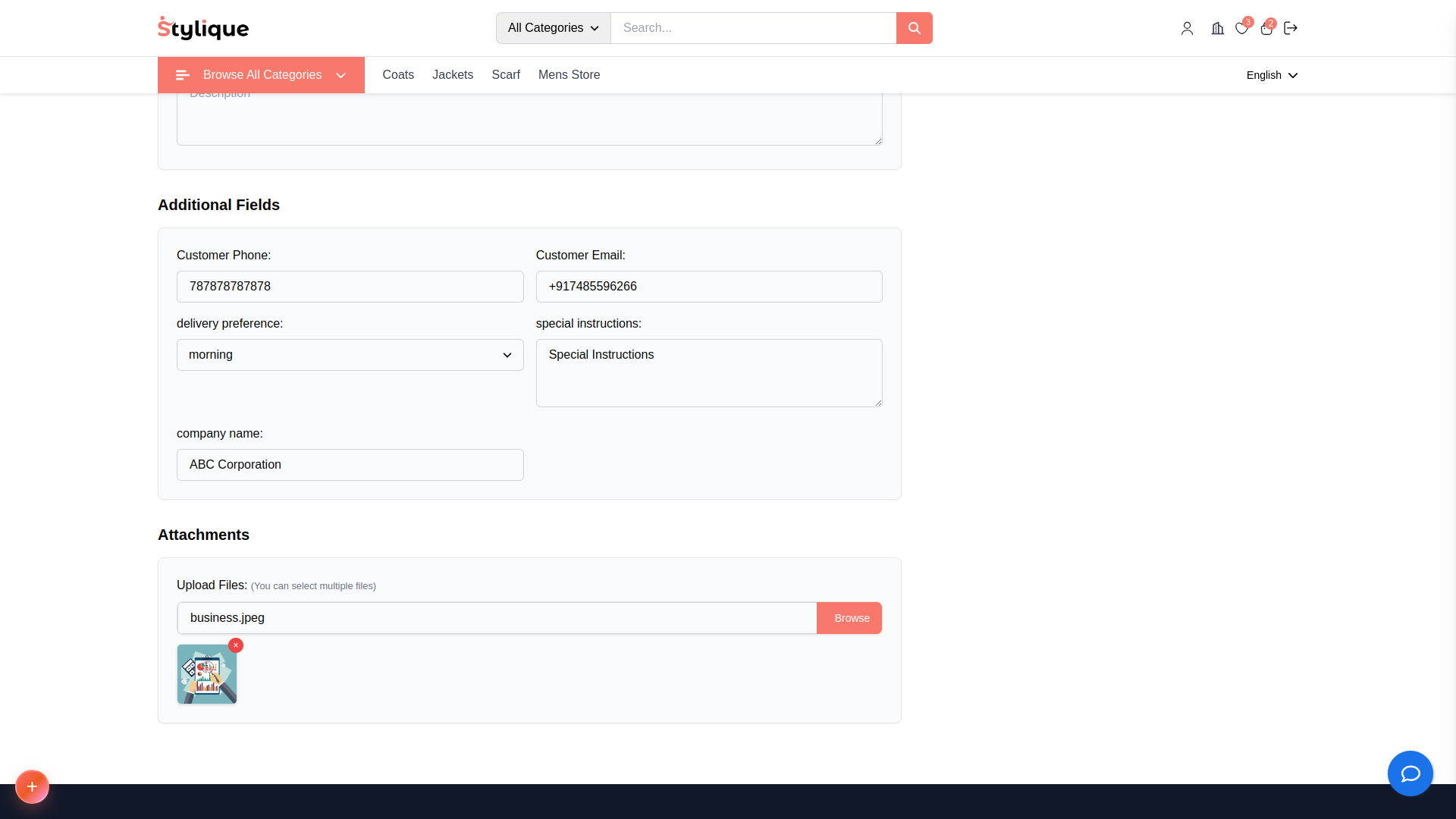Click the business.jpeg file name field
The height and width of the screenshot is (819, 1456).
click(x=497, y=618)
